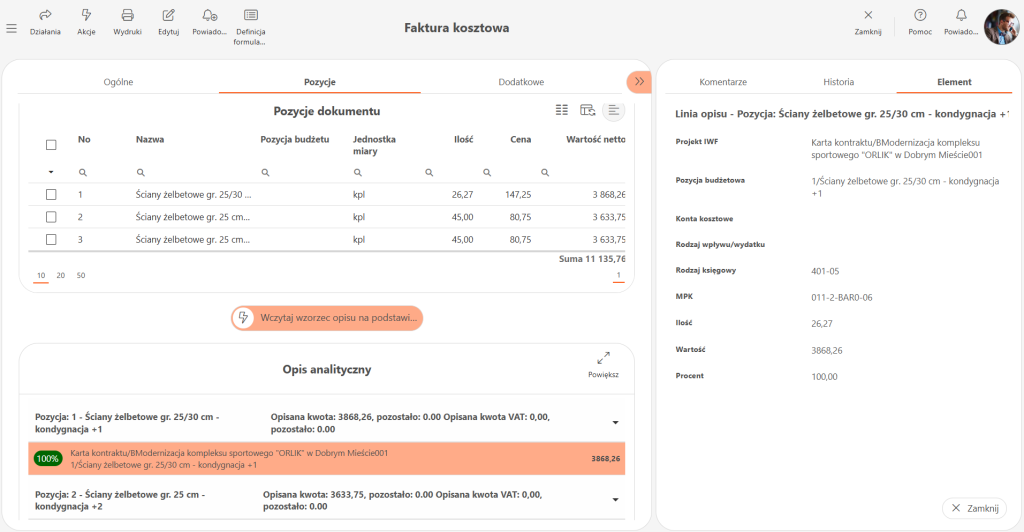
Task: Switch to Pozycje tab
Action: coord(320,82)
